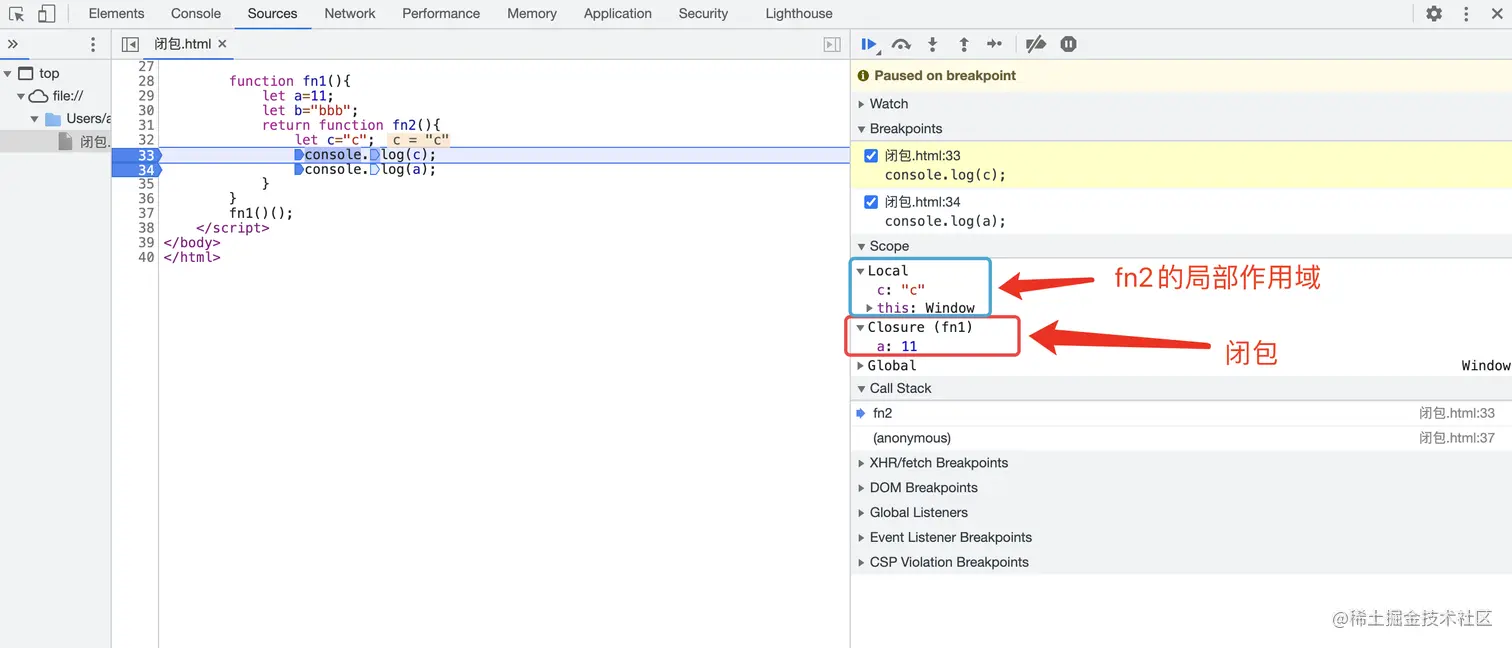Close the 闭包.html file tab
1512x648 pixels.
pyautogui.click(x=222, y=44)
